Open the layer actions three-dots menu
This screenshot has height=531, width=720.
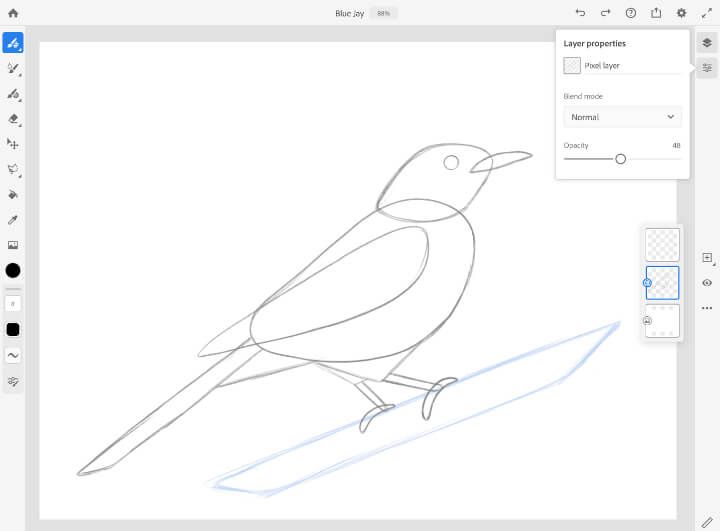(707, 308)
